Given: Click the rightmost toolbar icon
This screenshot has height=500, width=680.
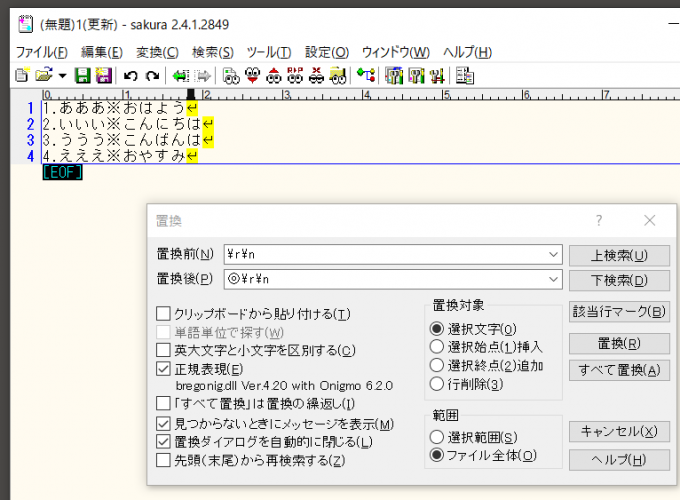Looking at the screenshot, I should point(465,75).
